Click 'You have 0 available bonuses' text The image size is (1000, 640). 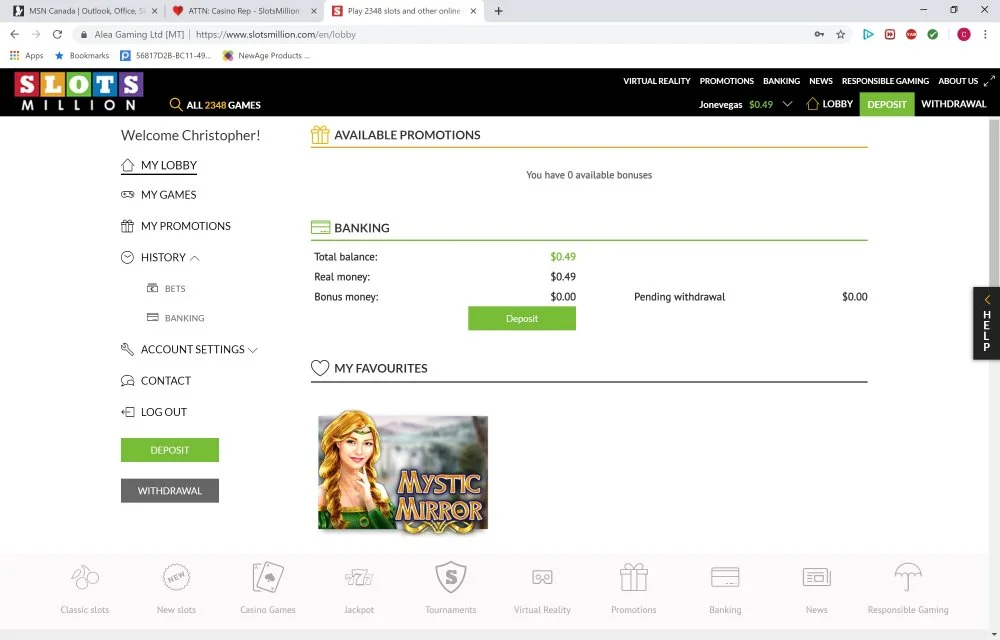pyautogui.click(x=589, y=175)
